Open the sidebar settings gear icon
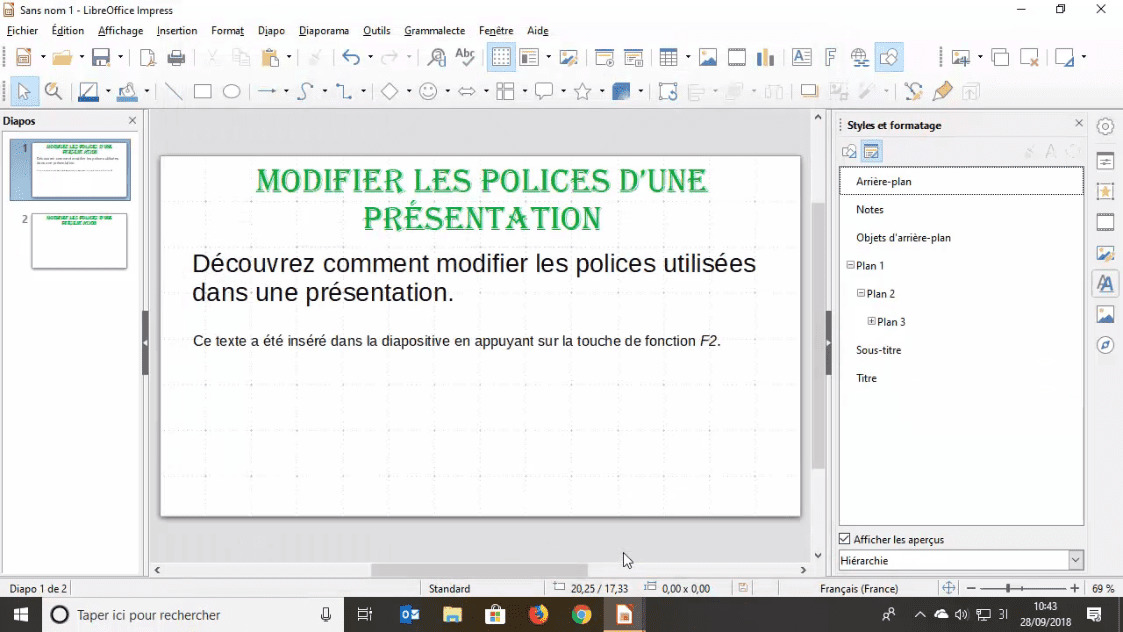 pos(1105,126)
